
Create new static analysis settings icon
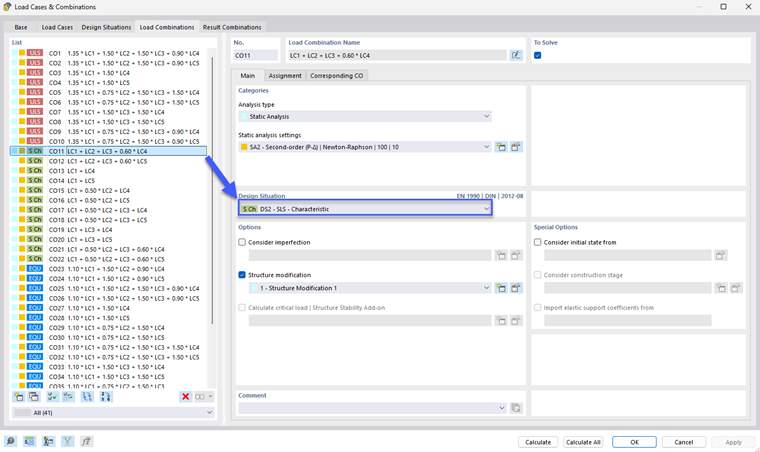(501, 147)
